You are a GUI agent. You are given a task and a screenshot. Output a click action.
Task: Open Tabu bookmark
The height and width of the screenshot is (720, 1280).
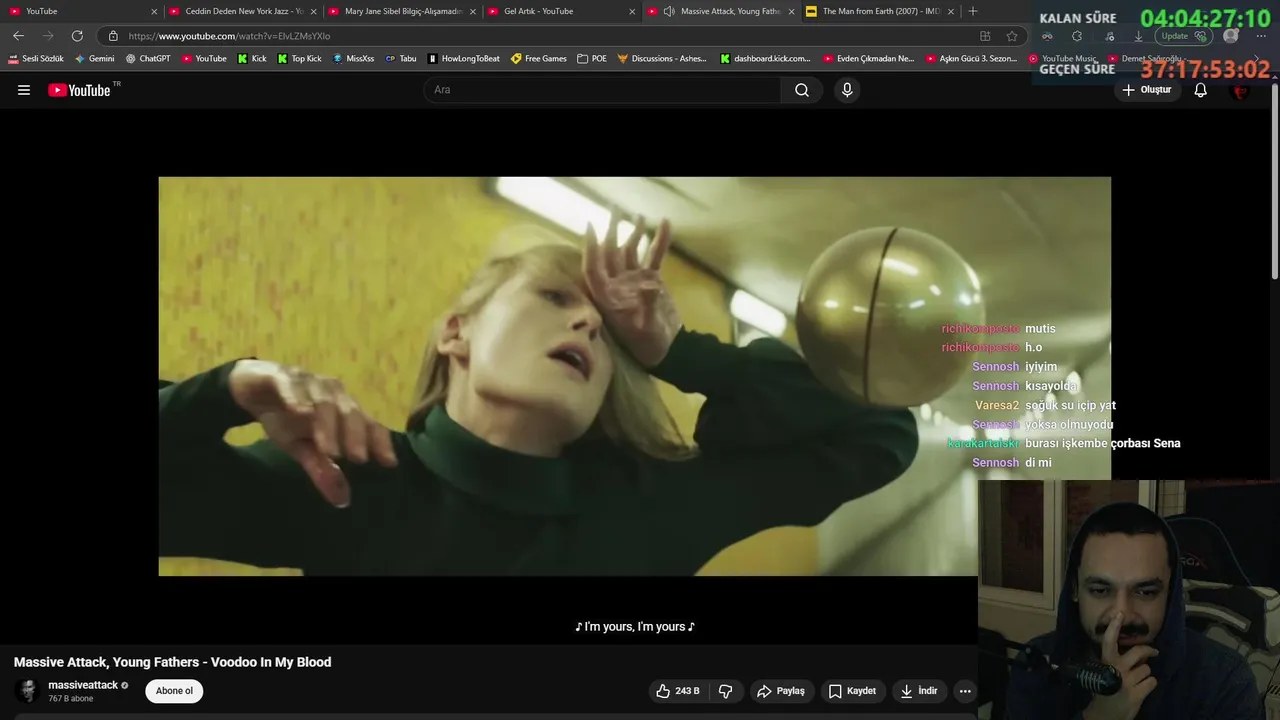coord(401,59)
